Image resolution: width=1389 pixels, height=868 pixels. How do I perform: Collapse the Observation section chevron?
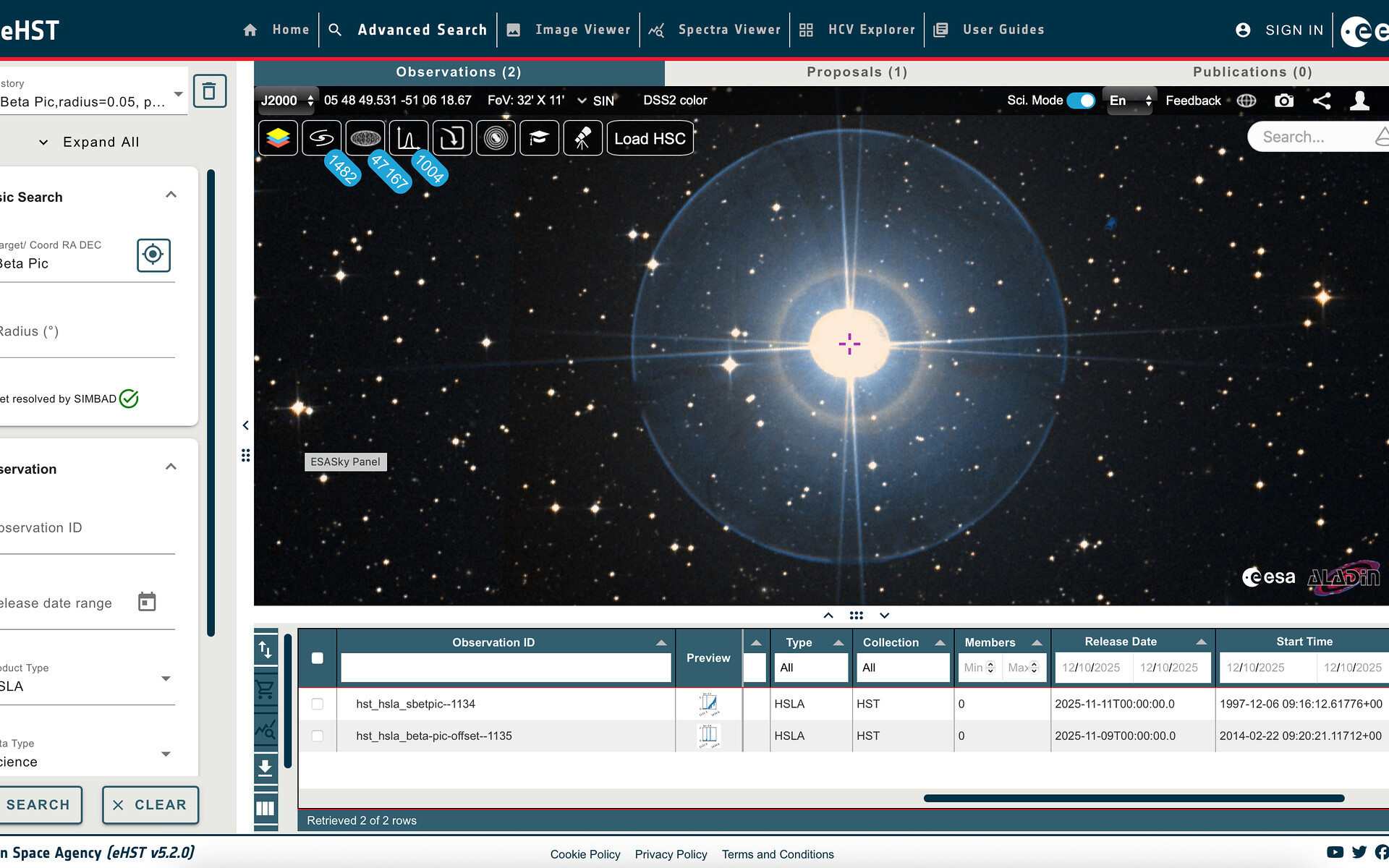coord(171,467)
